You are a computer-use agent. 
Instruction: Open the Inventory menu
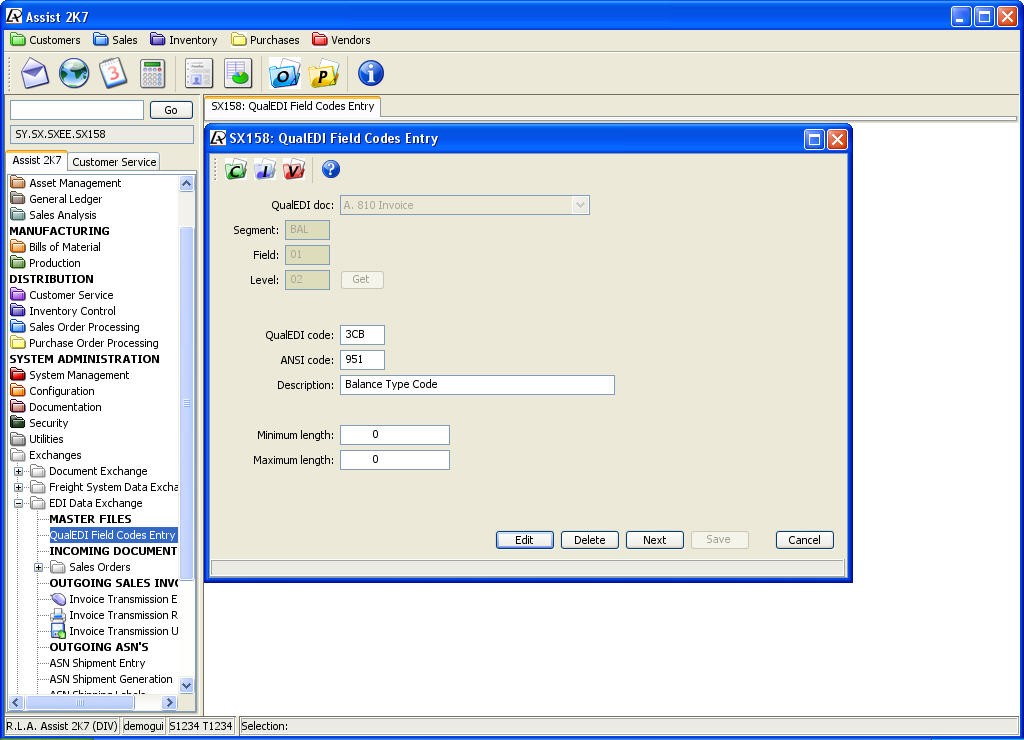[x=184, y=40]
